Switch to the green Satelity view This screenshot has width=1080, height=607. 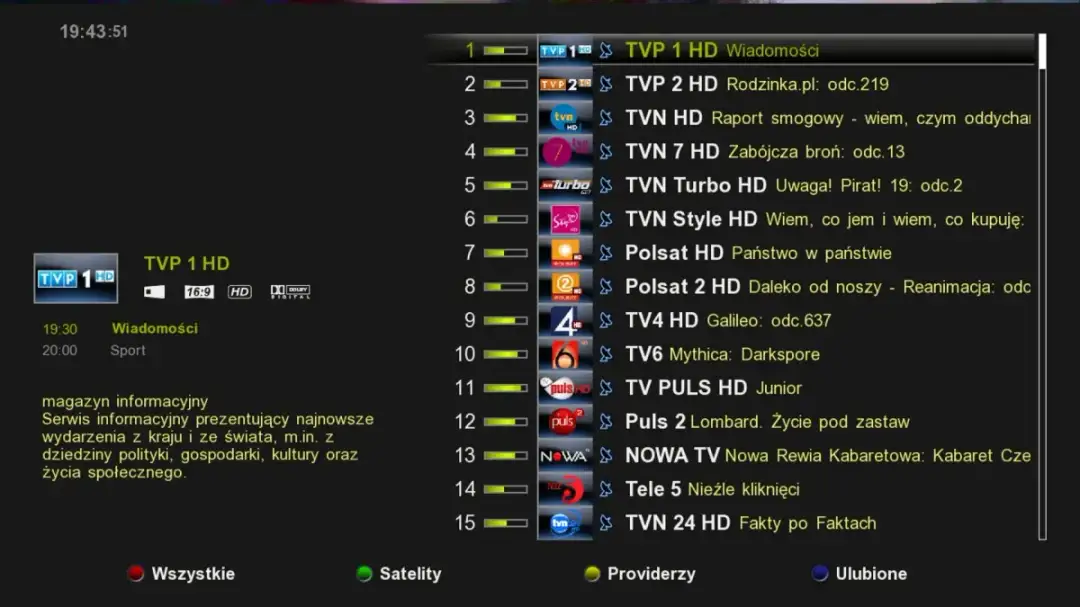[399, 574]
